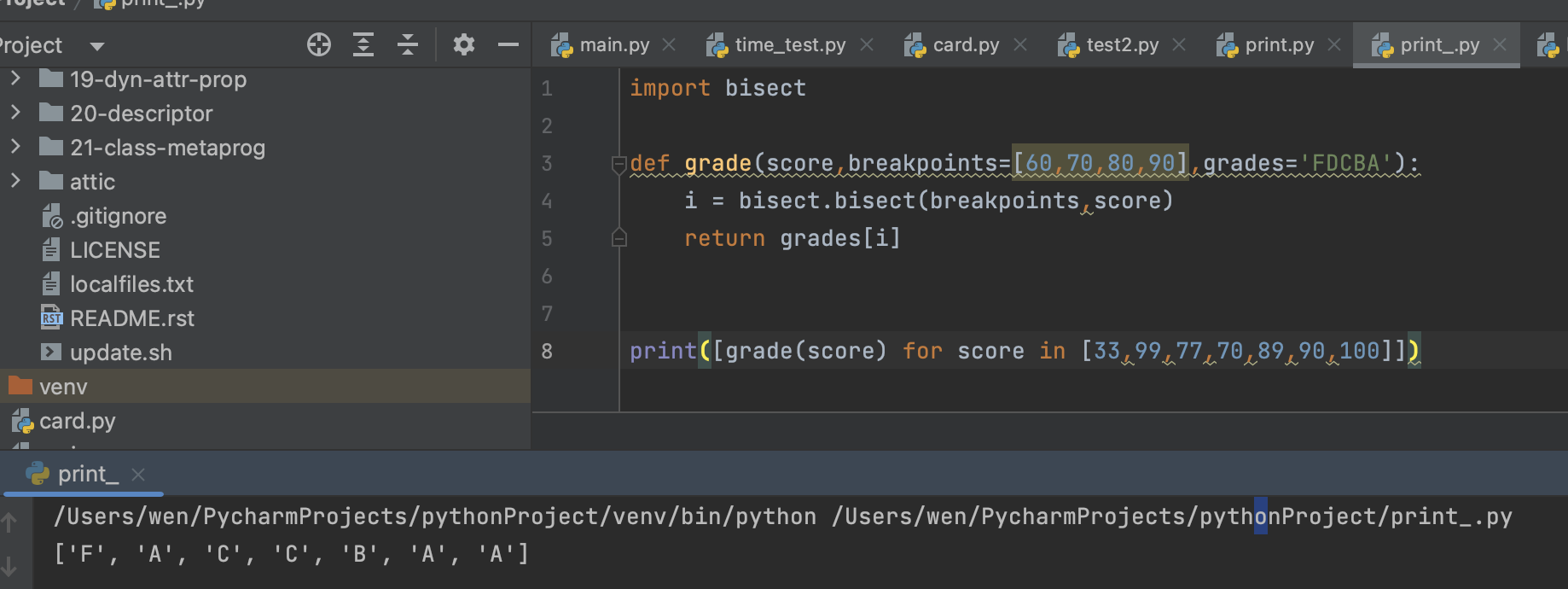1568x589 pixels.
Task: Open the Project view dropdown arrow
Action: (x=96, y=46)
